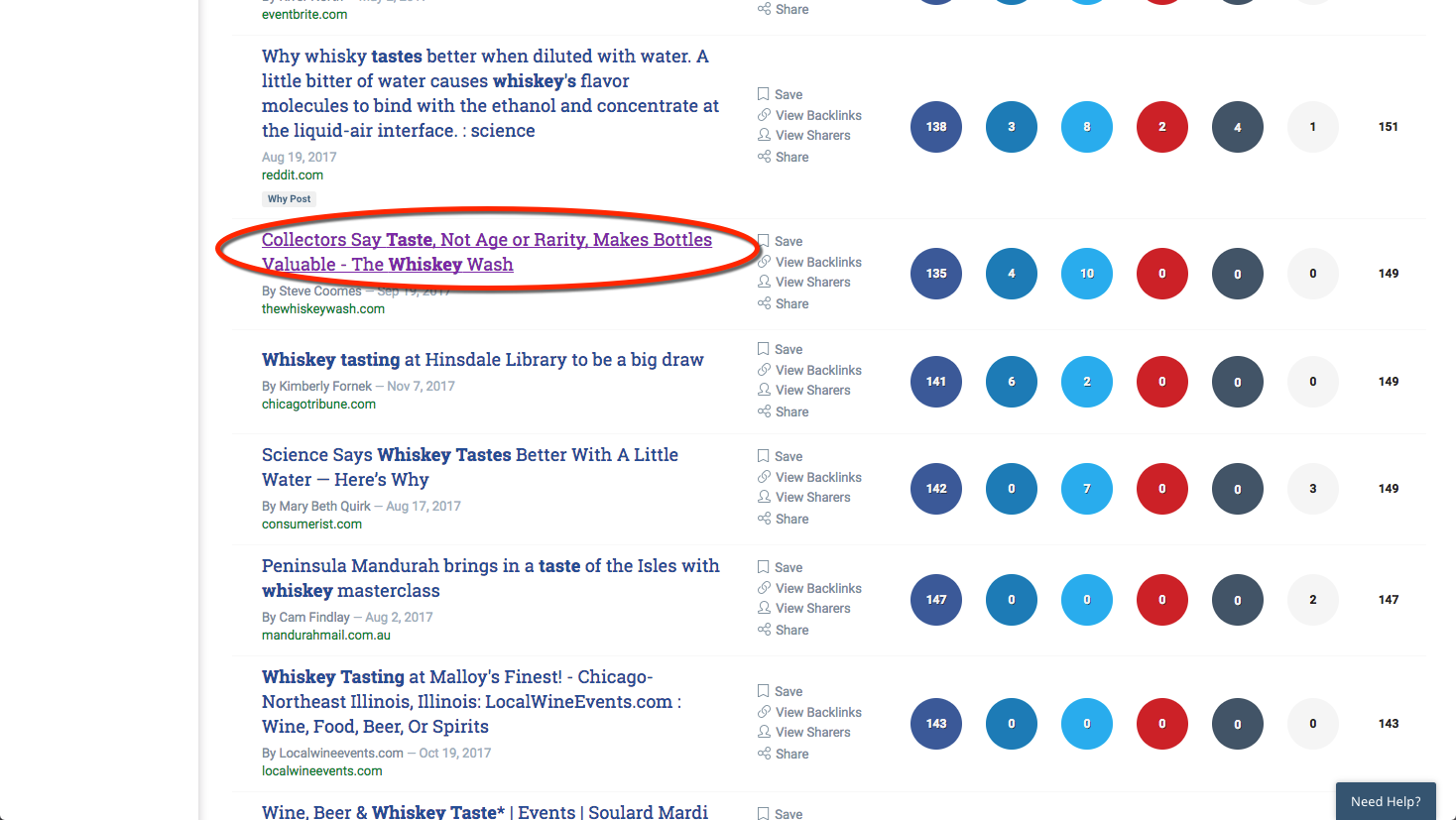The height and width of the screenshot is (820, 1456).
Task: Save the localwineevents.com article
Action: pos(780,691)
